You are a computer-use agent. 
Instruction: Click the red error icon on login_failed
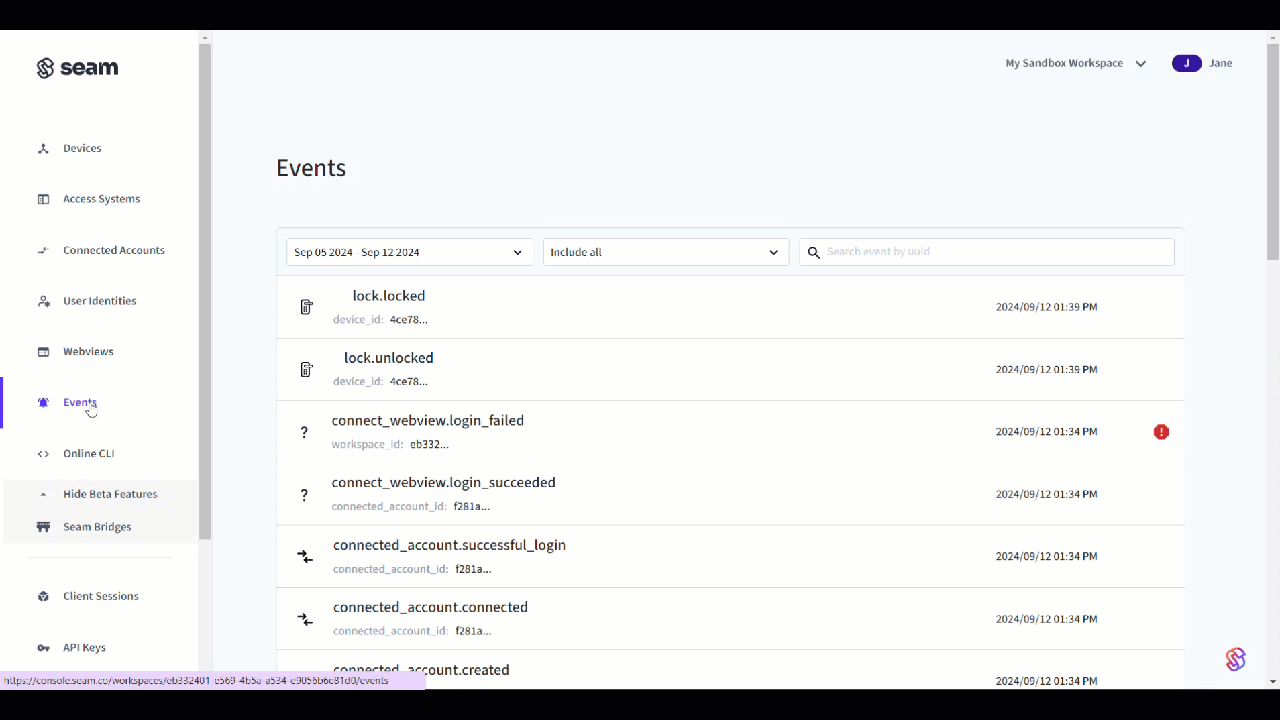(1161, 432)
